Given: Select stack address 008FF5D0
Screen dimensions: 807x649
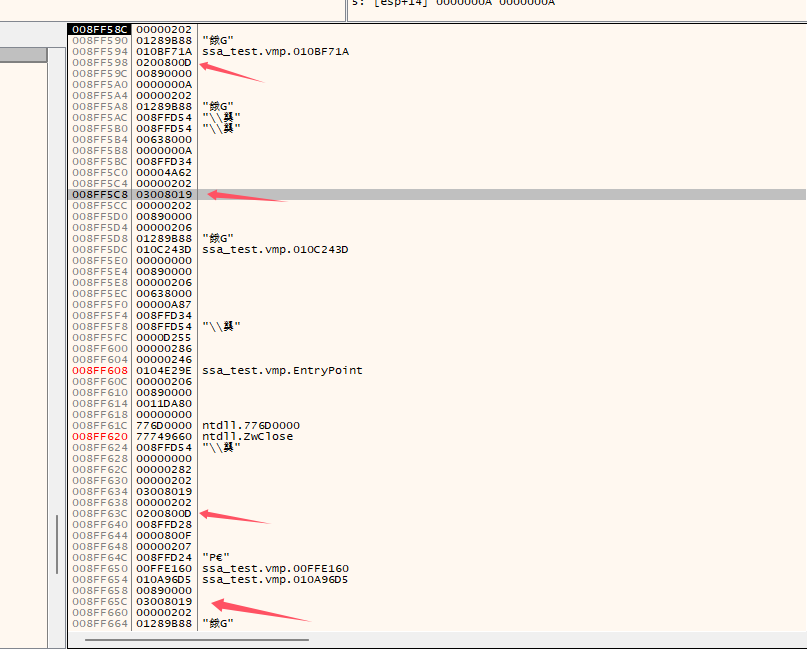Looking at the screenshot, I should pos(99,217).
